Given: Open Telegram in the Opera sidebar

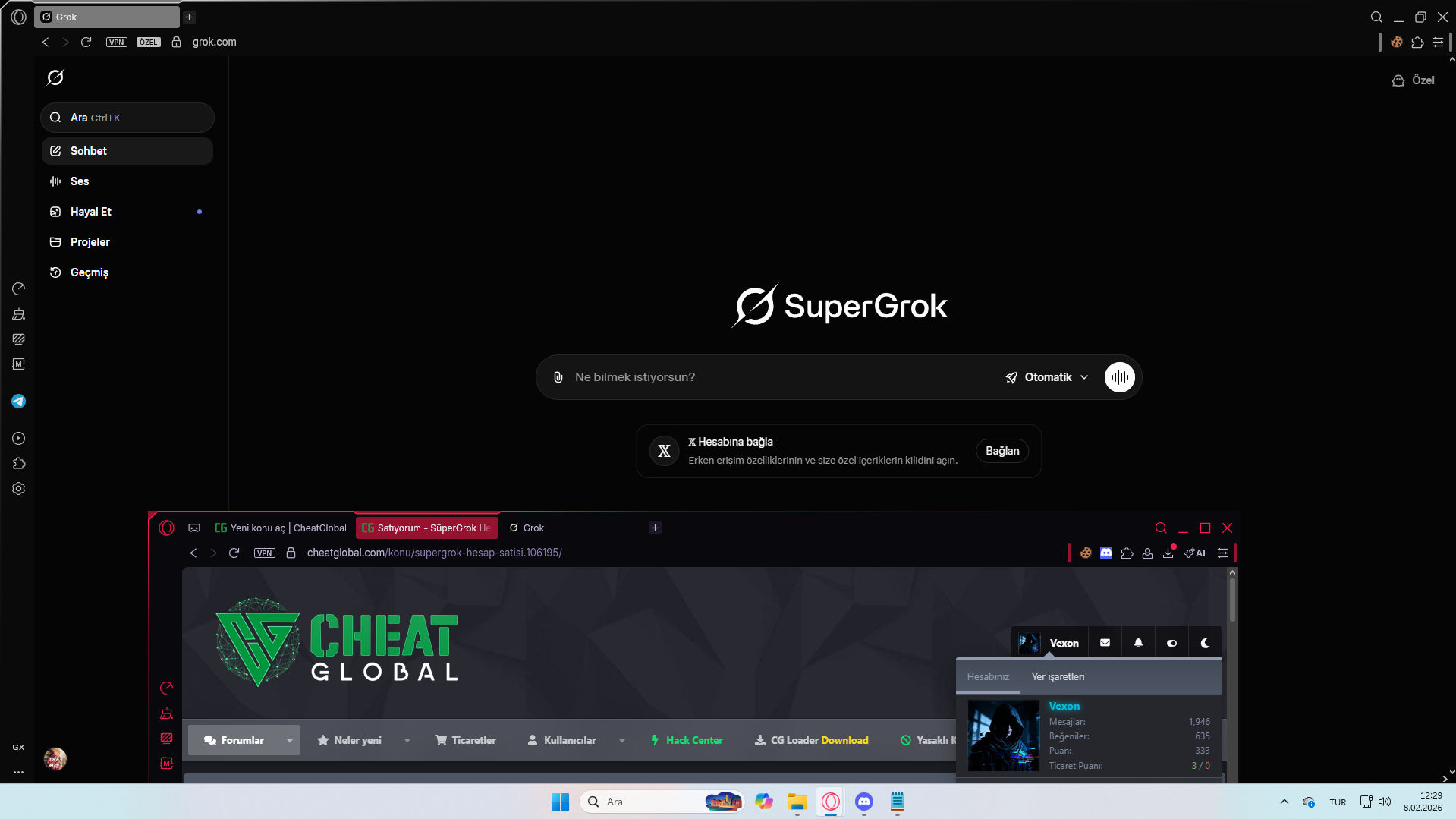Looking at the screenshot, I should point(19,402).
